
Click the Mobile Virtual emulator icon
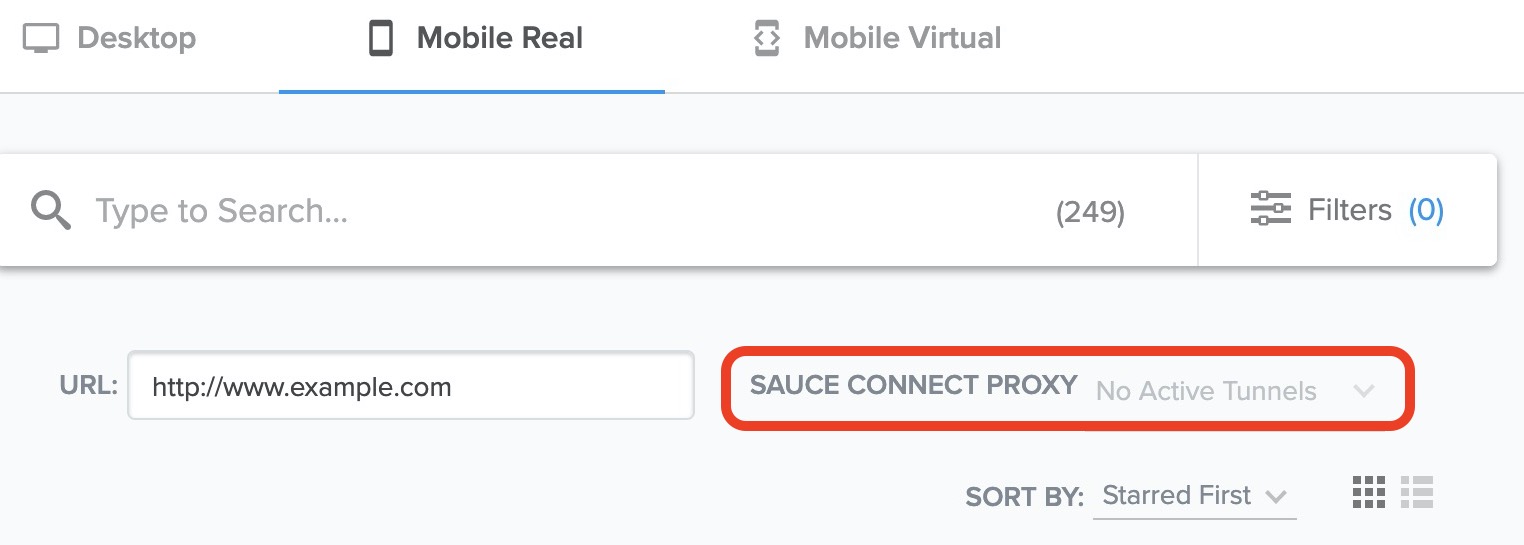coord(767,39)
